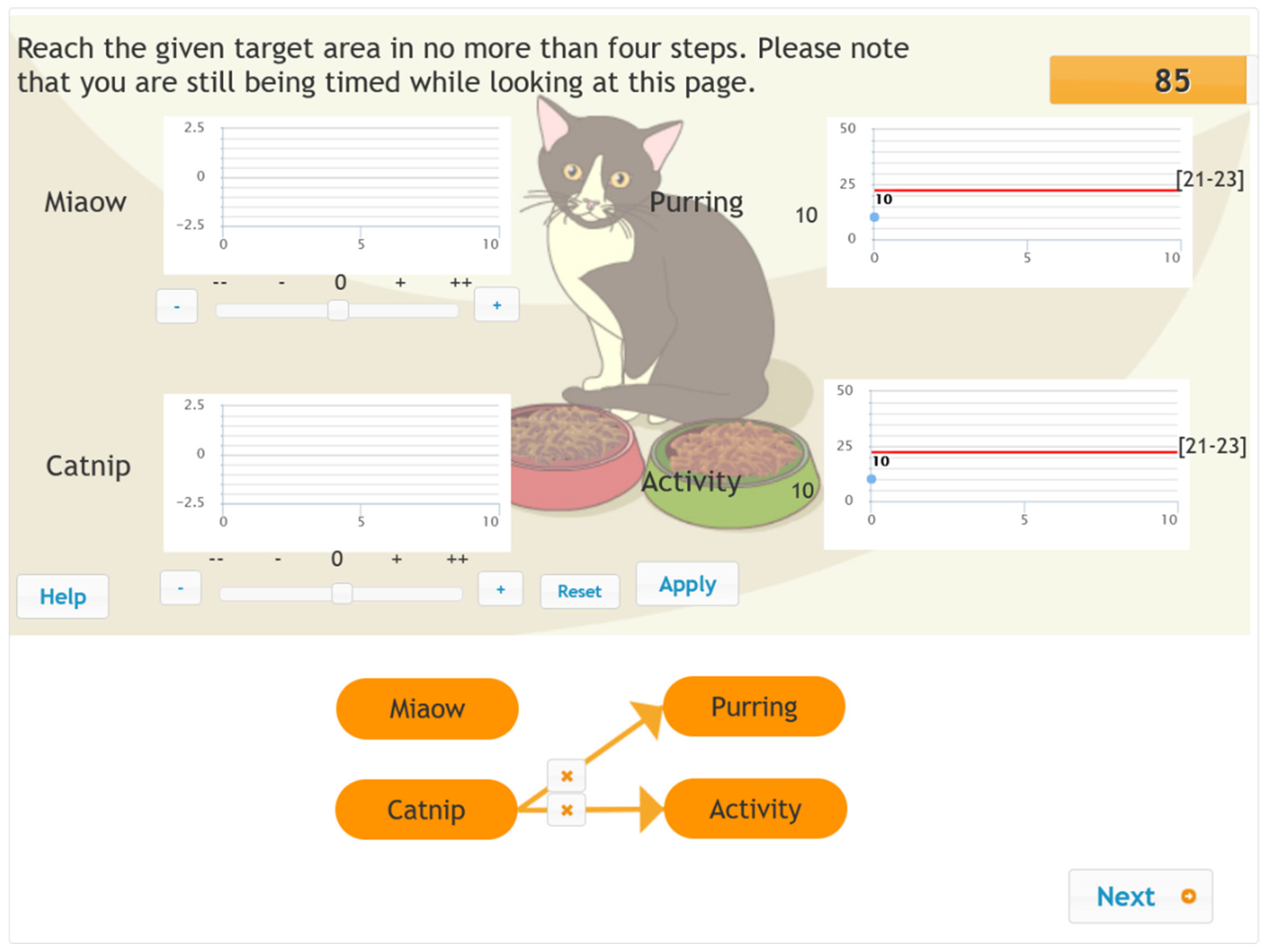Select the Activity node in the diagram

[755, 809]
